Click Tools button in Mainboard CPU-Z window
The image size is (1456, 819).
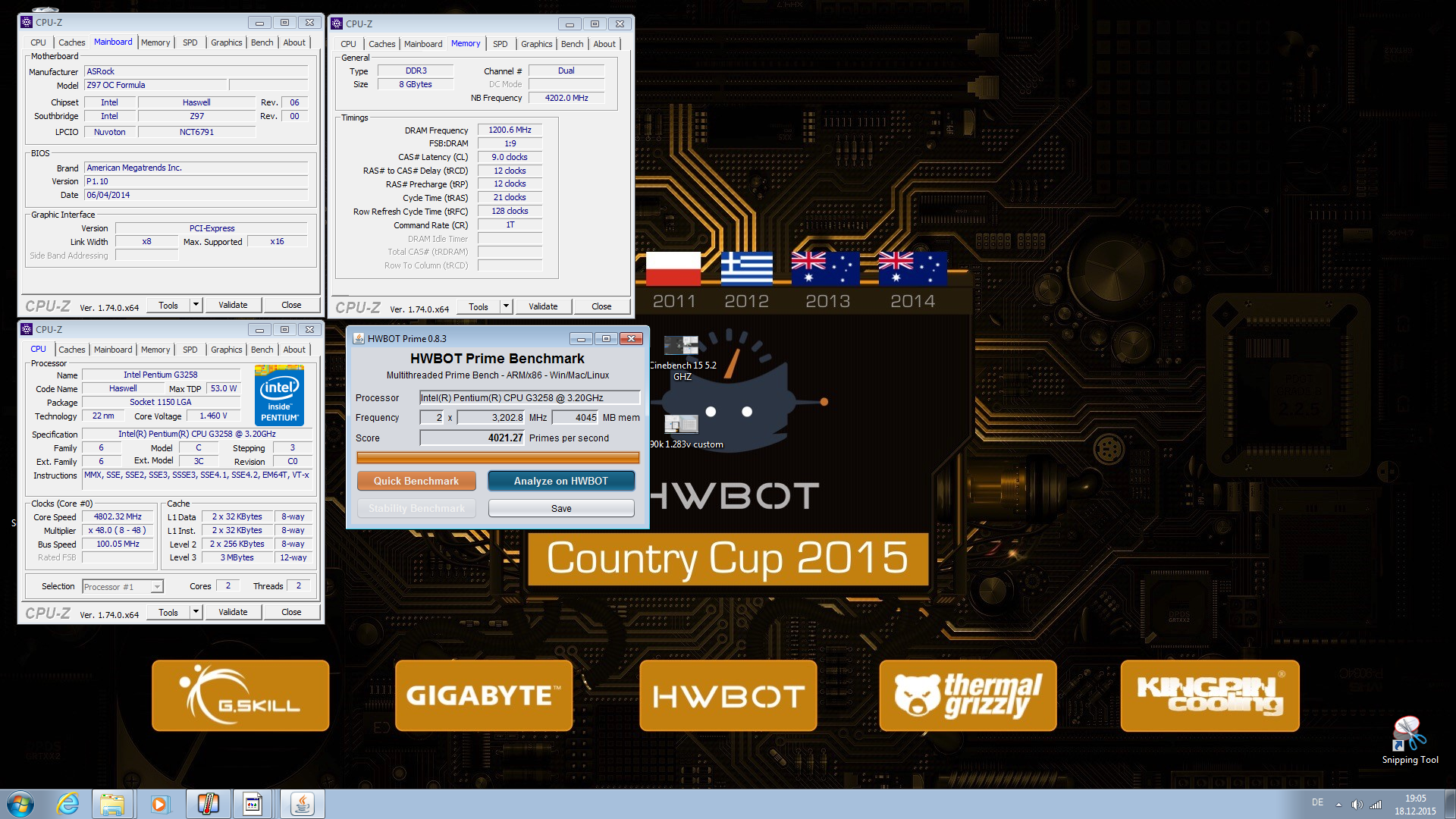coord(168,305)
